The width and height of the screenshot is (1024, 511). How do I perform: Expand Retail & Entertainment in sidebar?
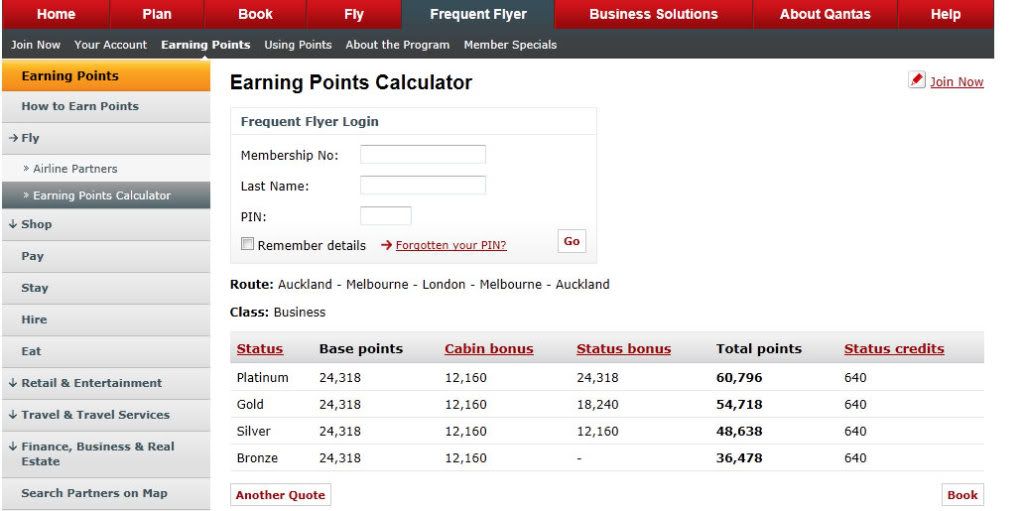pos(106,383)
